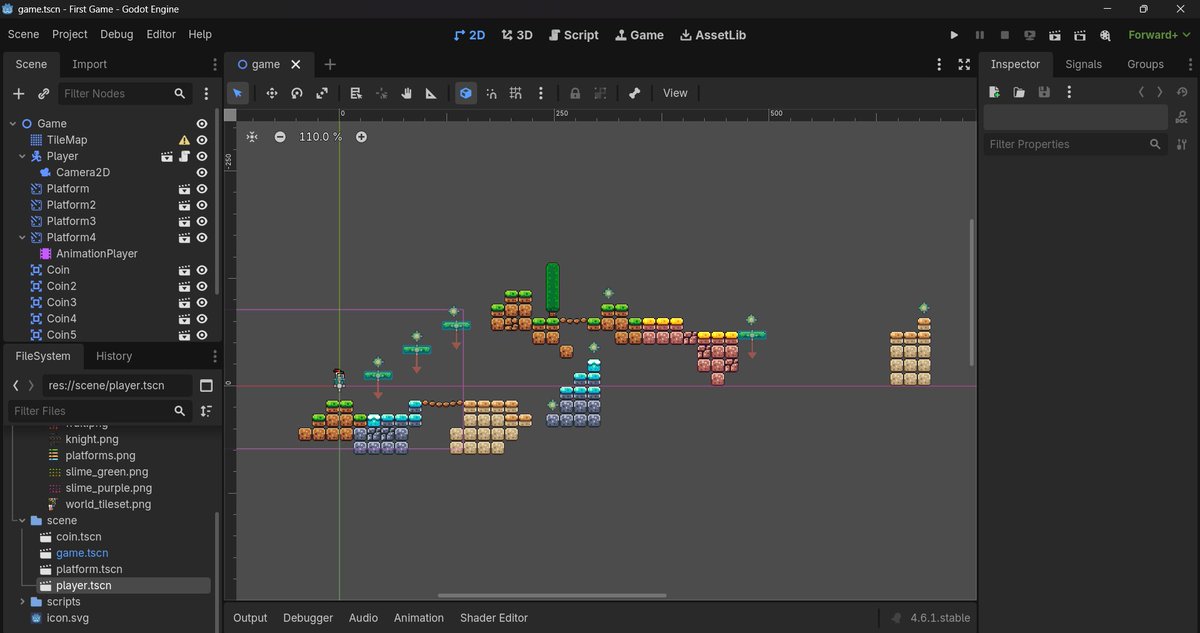Group selected node children icon
1200x633 pixels.
pyautogui.click(x=600, y=93)
